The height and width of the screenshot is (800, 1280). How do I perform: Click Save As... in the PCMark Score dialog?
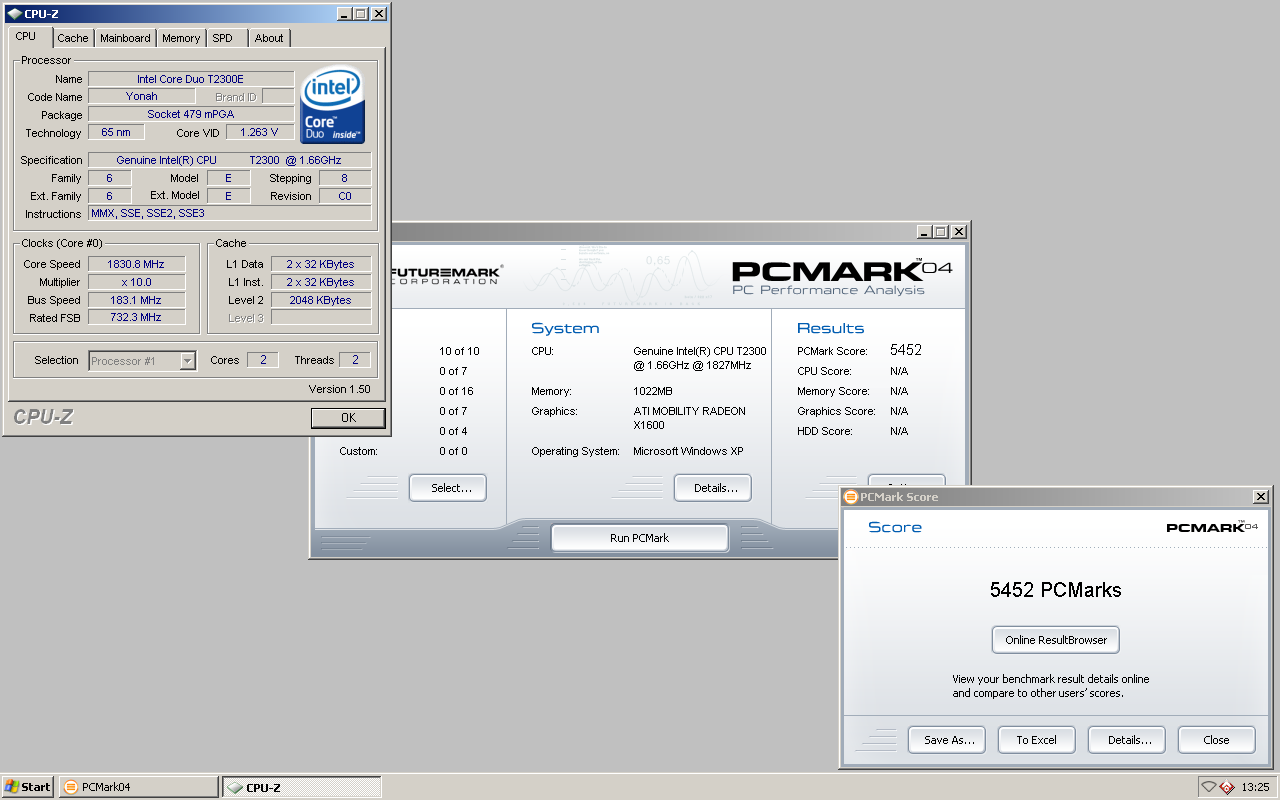point(947,740)
